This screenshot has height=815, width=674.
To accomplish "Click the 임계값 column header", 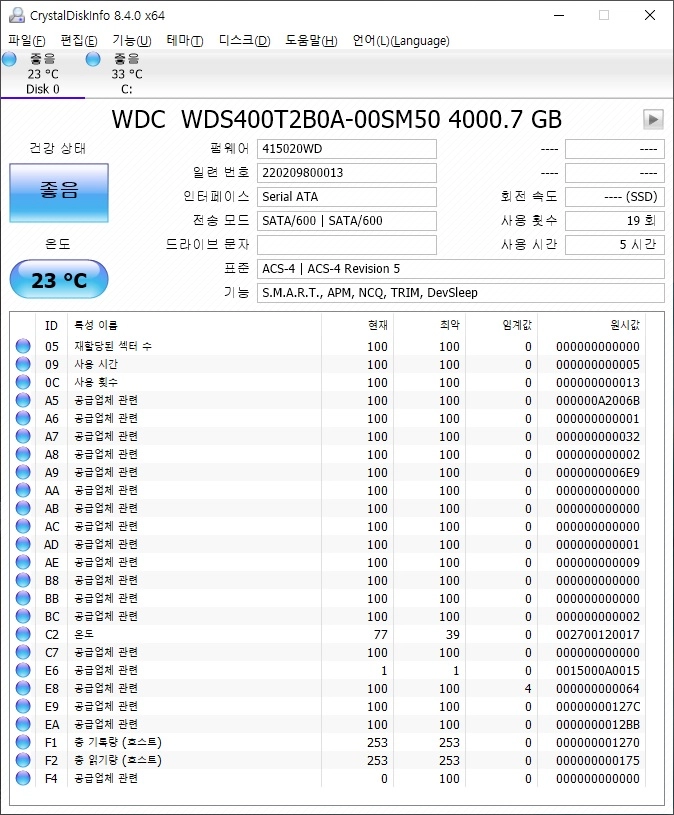I will (x=501, y=325).
